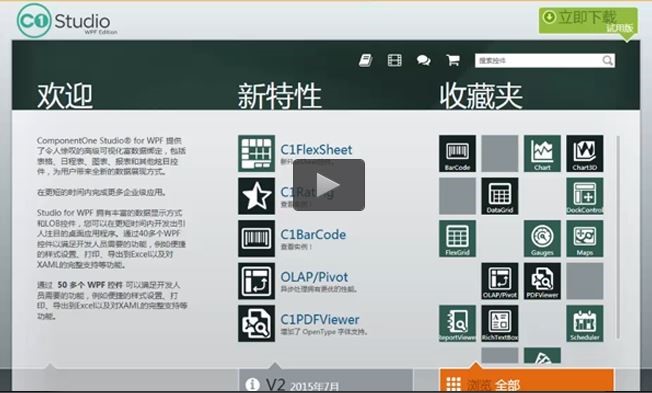
Task: Open the Chart favorites tile
Action: point(542,153)
